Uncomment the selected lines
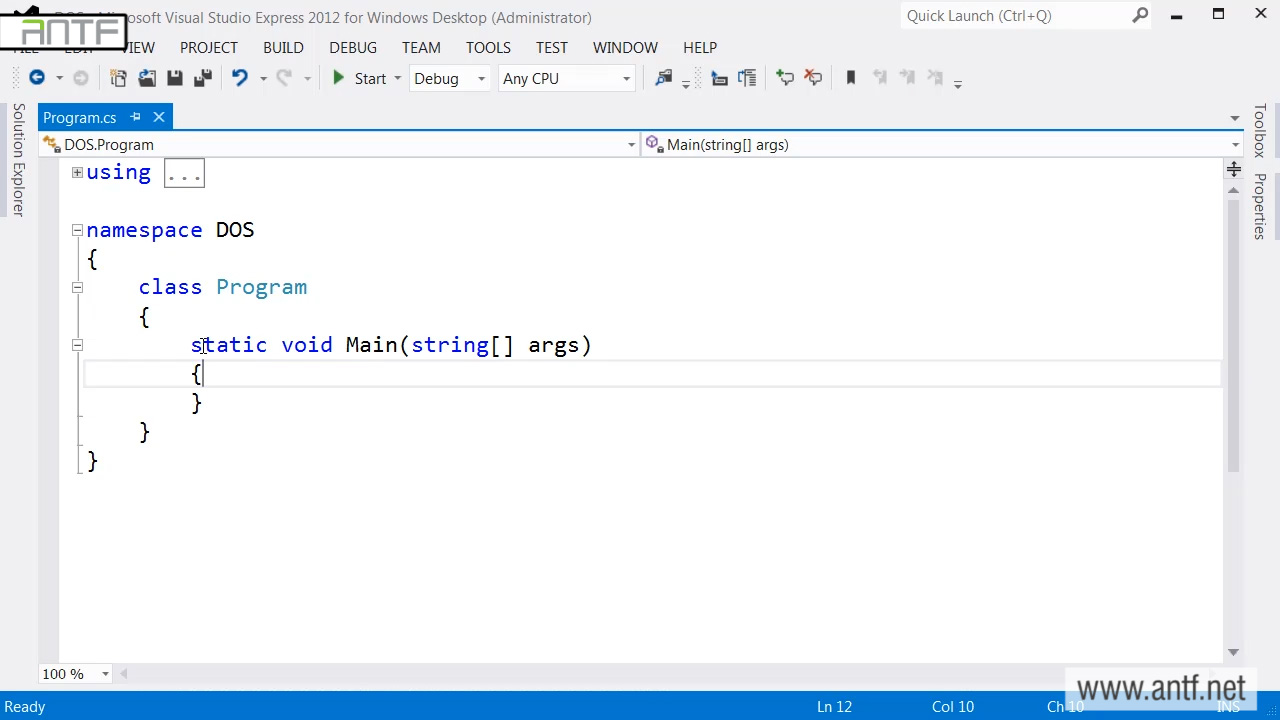This screenshot has width=1280, height=720. (813, 78)
